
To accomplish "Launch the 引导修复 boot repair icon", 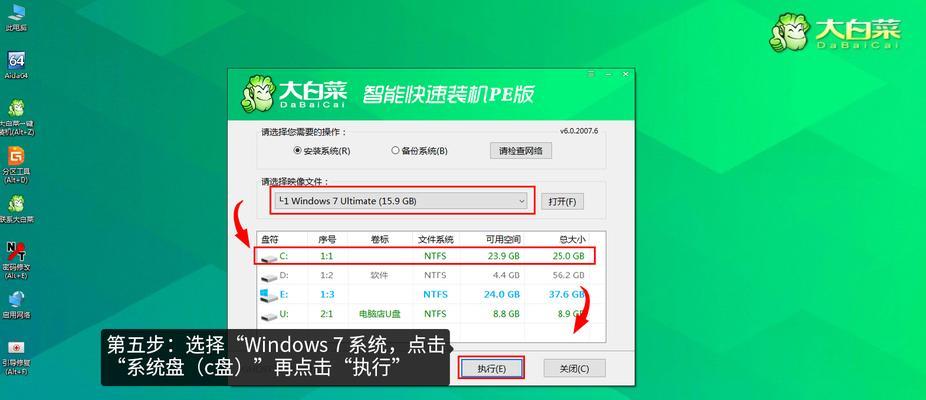I will point(16,357).
